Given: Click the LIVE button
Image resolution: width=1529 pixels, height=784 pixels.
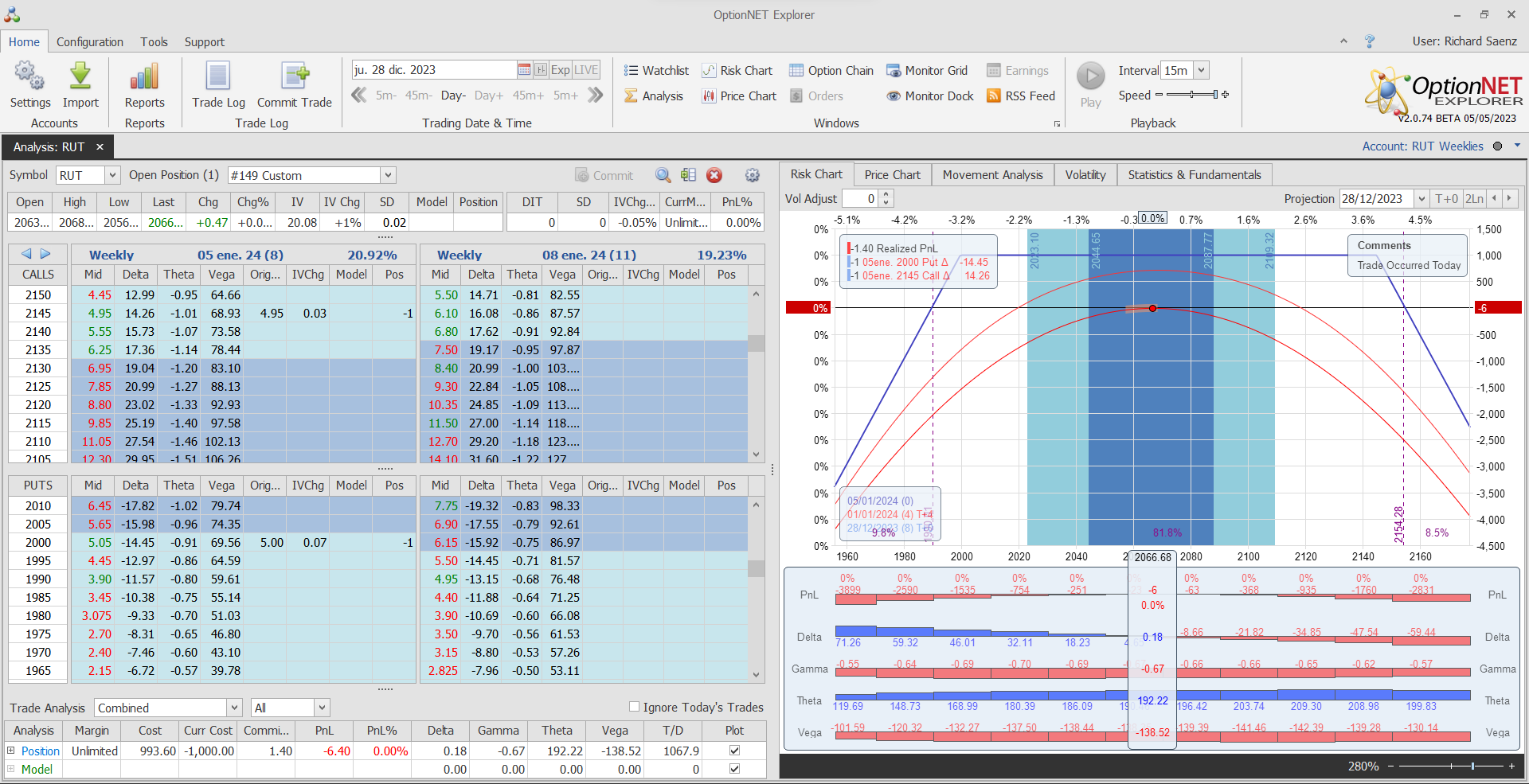Looking at the screenshot, I should (586, 70).
